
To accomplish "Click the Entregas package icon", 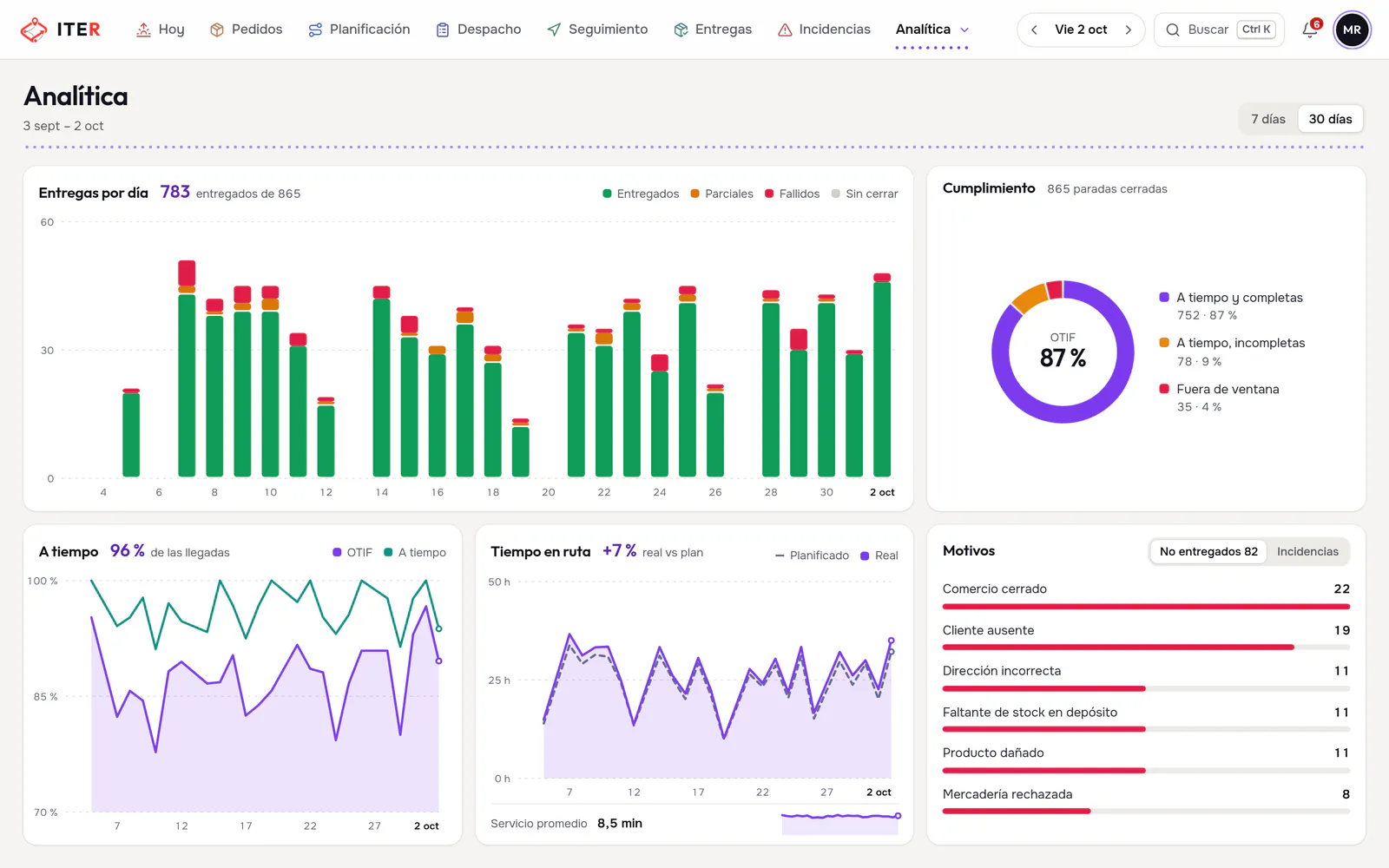I will (x=681, y=30).
